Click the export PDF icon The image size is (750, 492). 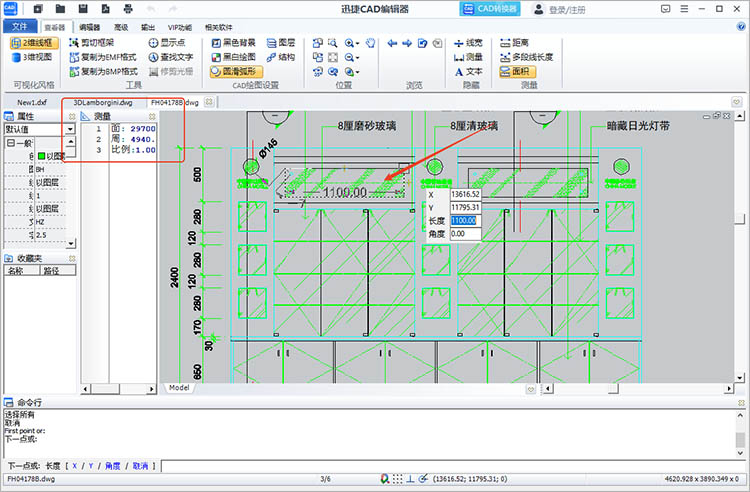pyautogui.click(x=105, y=9)
